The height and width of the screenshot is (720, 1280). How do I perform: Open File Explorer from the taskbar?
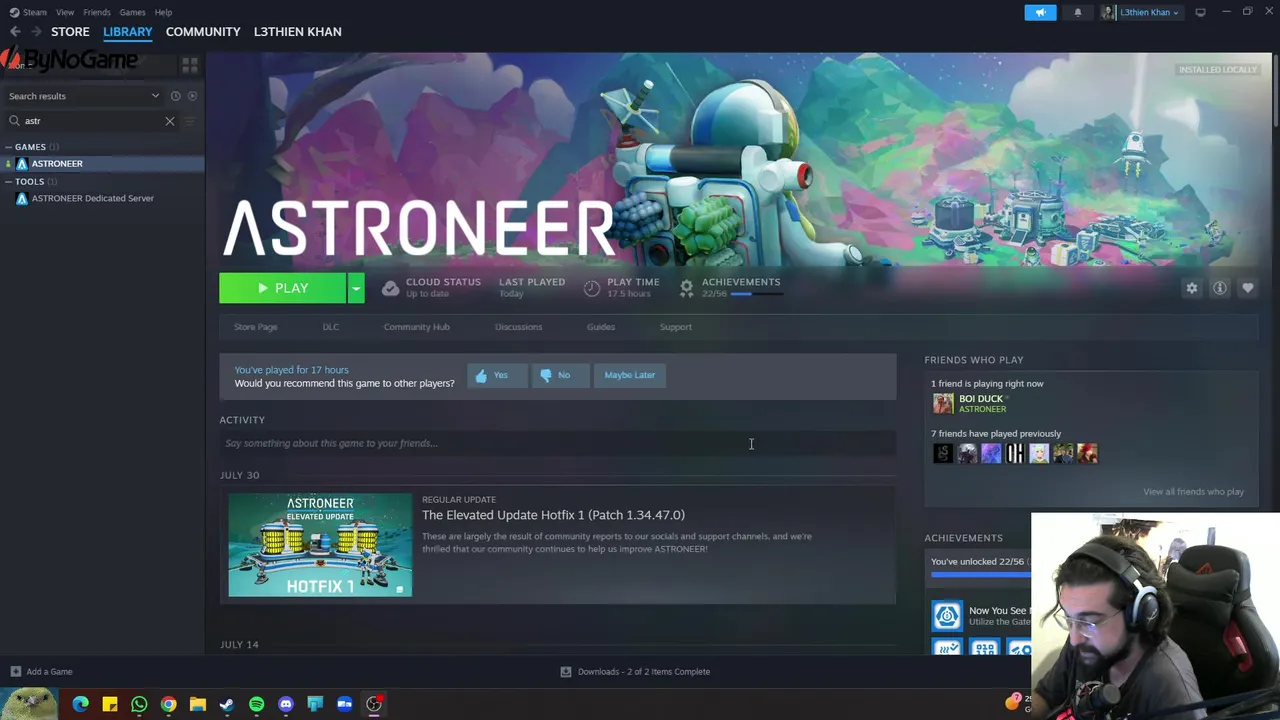[198, 704]
